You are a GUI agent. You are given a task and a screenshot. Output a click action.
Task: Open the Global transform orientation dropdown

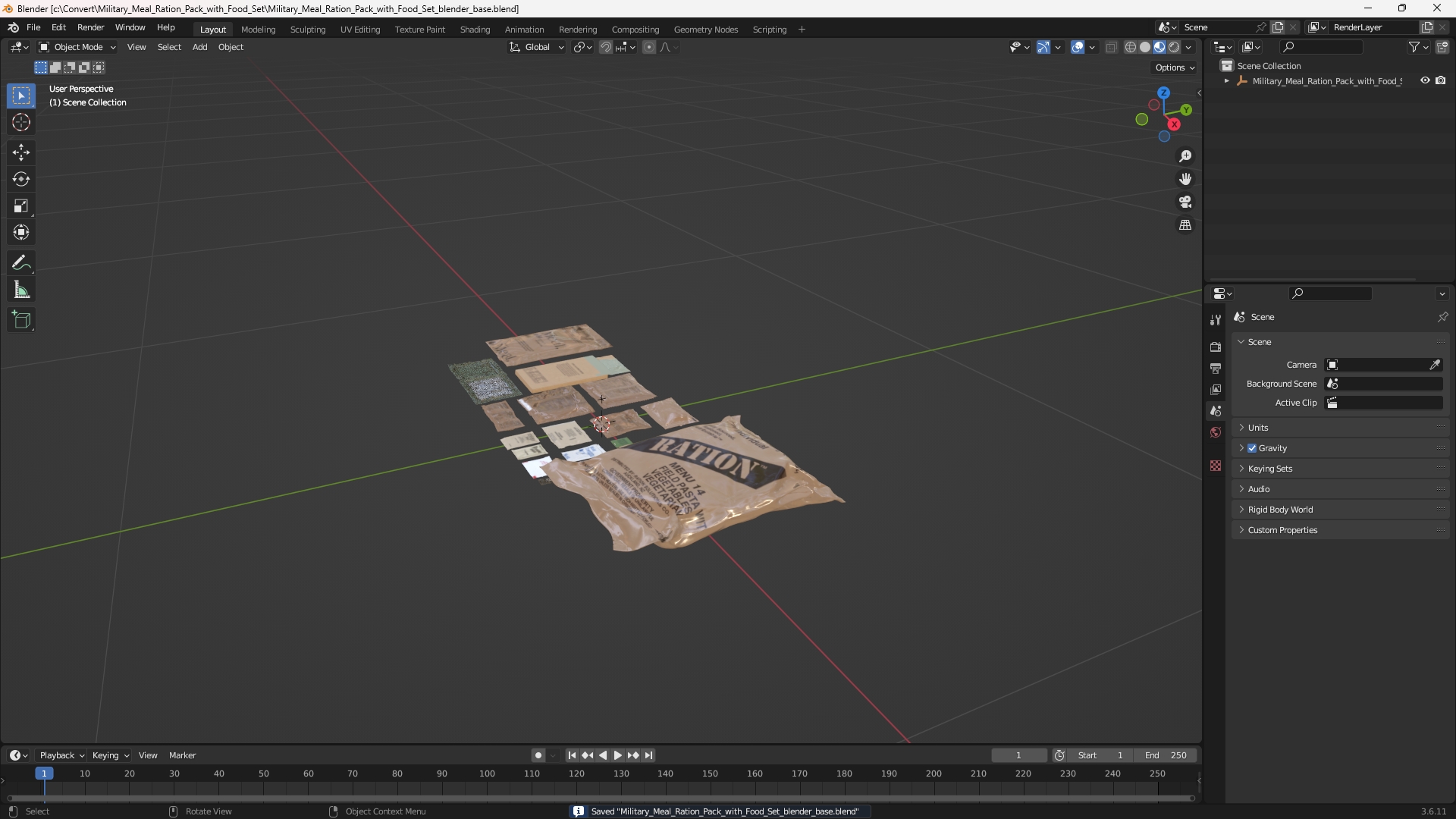tap(537, 47)
